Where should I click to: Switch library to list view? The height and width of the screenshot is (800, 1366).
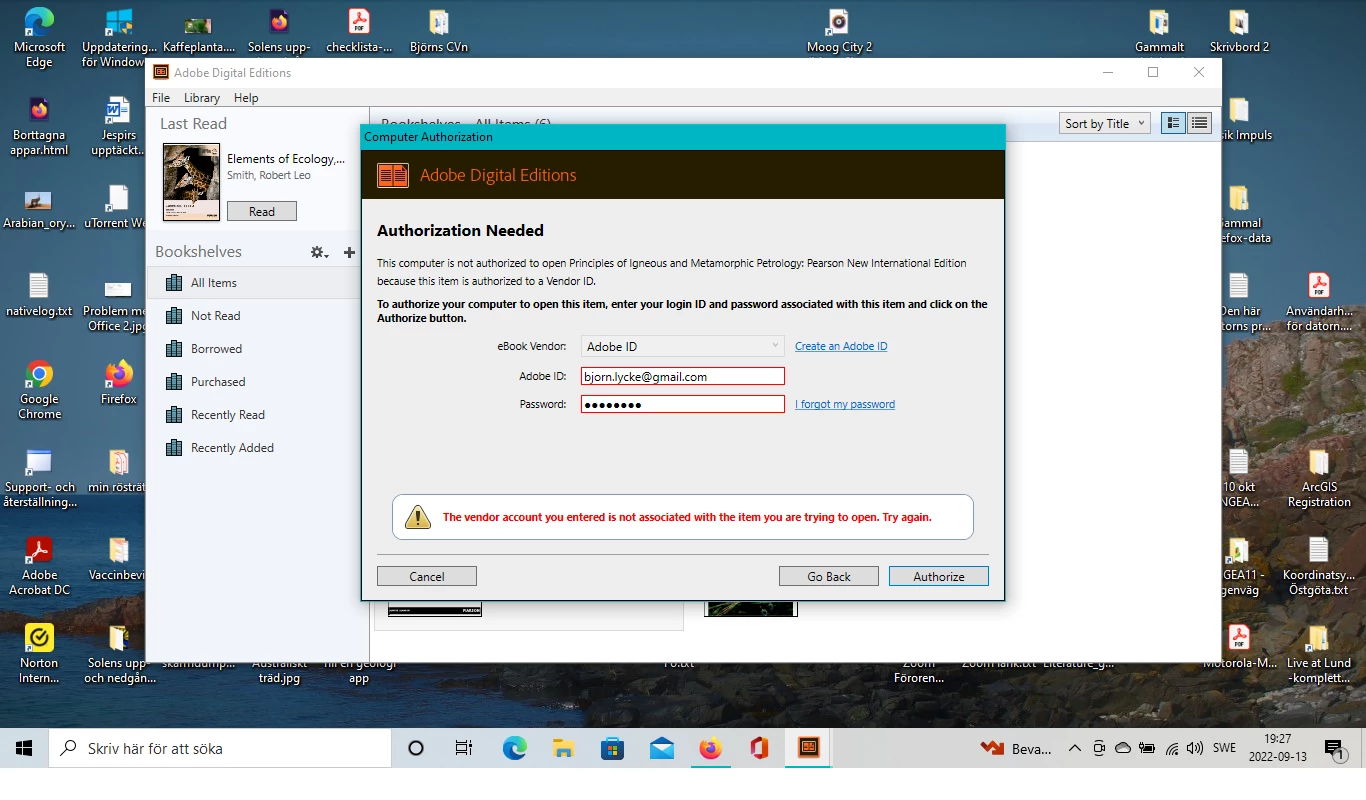point(1199,123)
